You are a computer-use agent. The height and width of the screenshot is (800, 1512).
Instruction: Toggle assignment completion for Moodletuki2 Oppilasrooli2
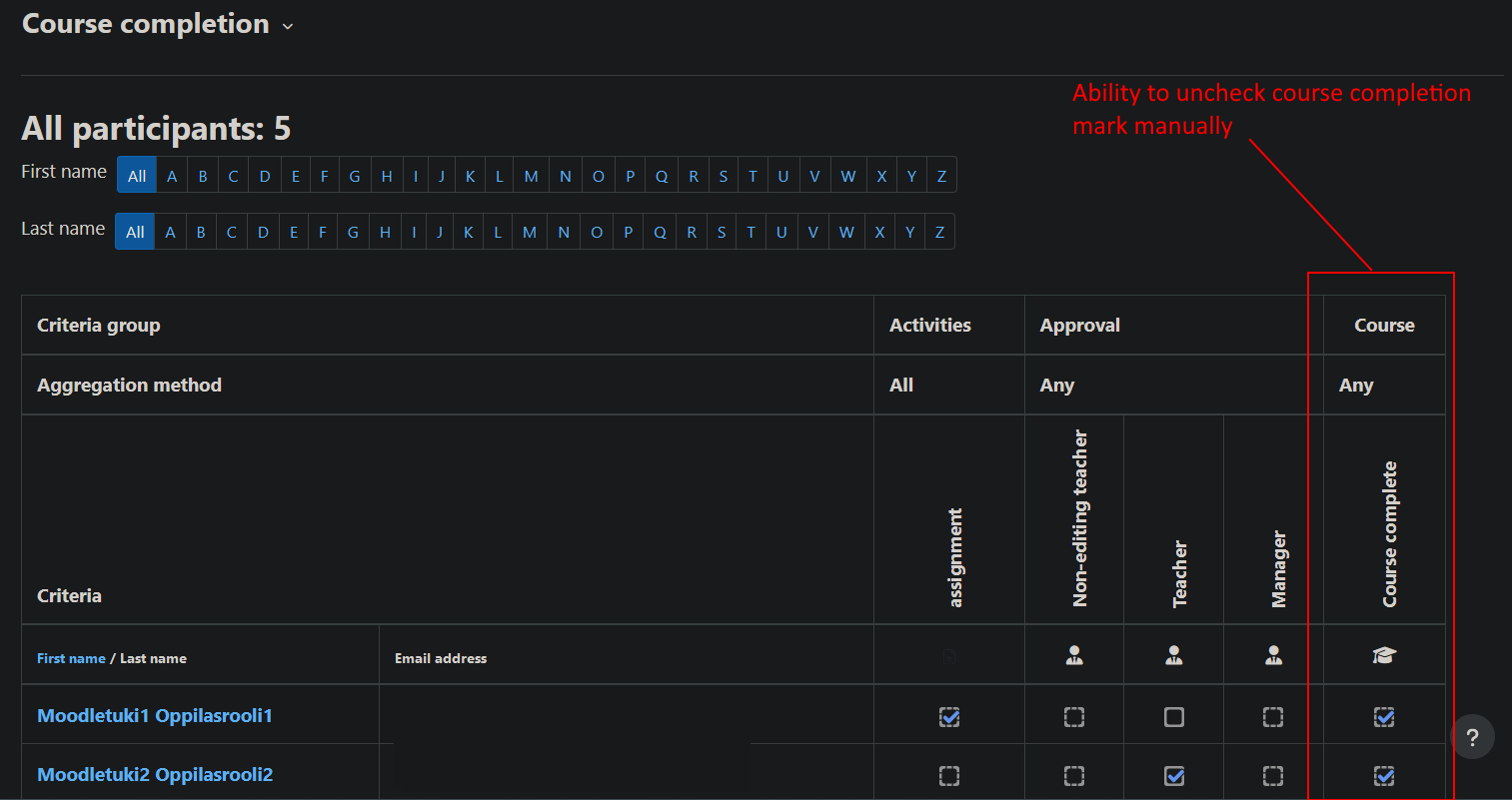949,776
